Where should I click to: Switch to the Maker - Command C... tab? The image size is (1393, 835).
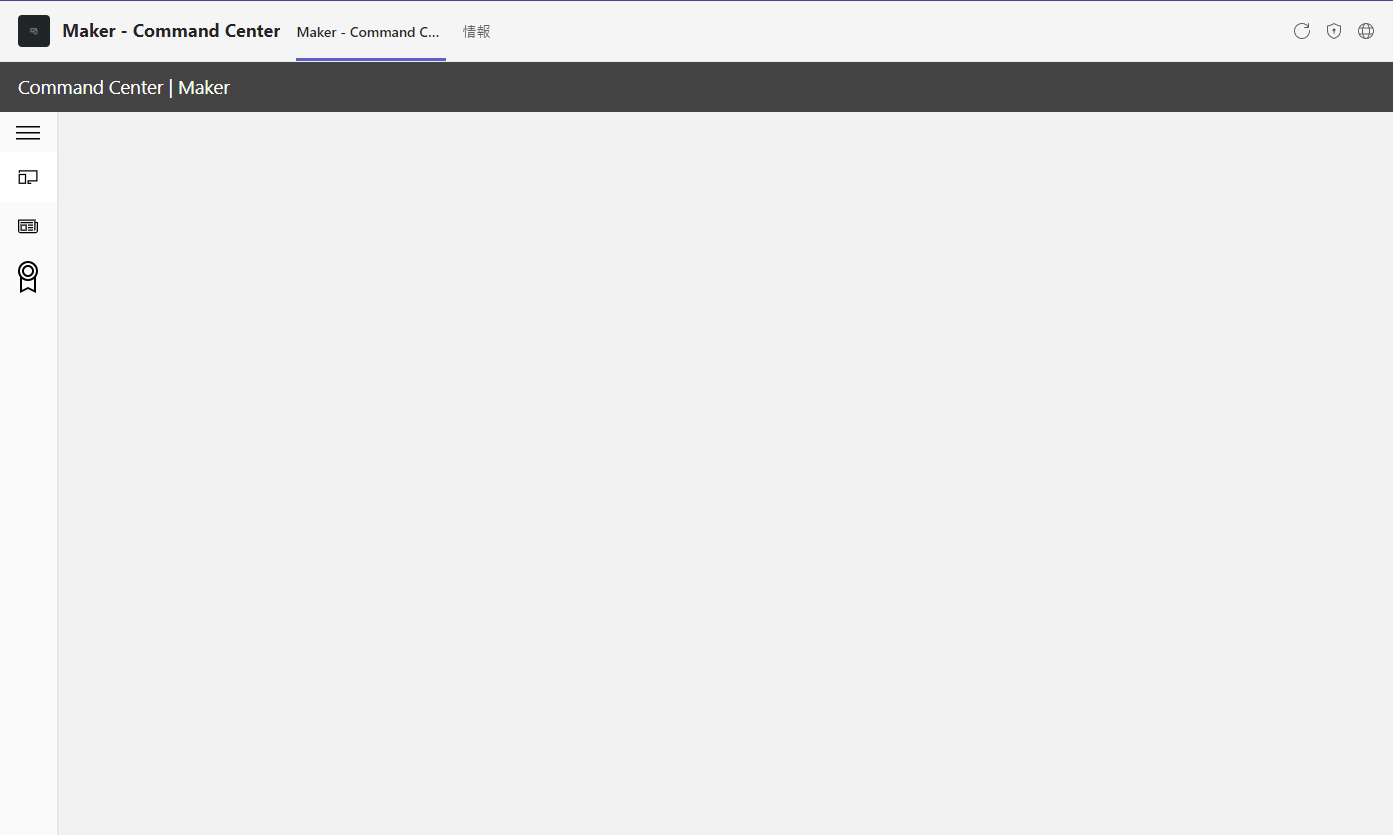[x=368, y=32]
